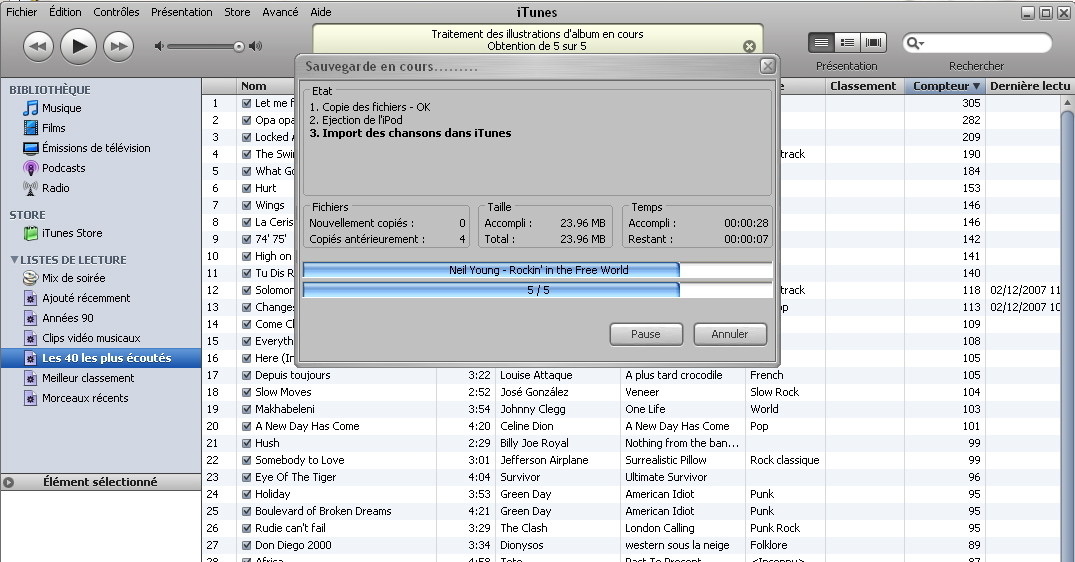Select the Rudie can't fail track name

point(290,528)
